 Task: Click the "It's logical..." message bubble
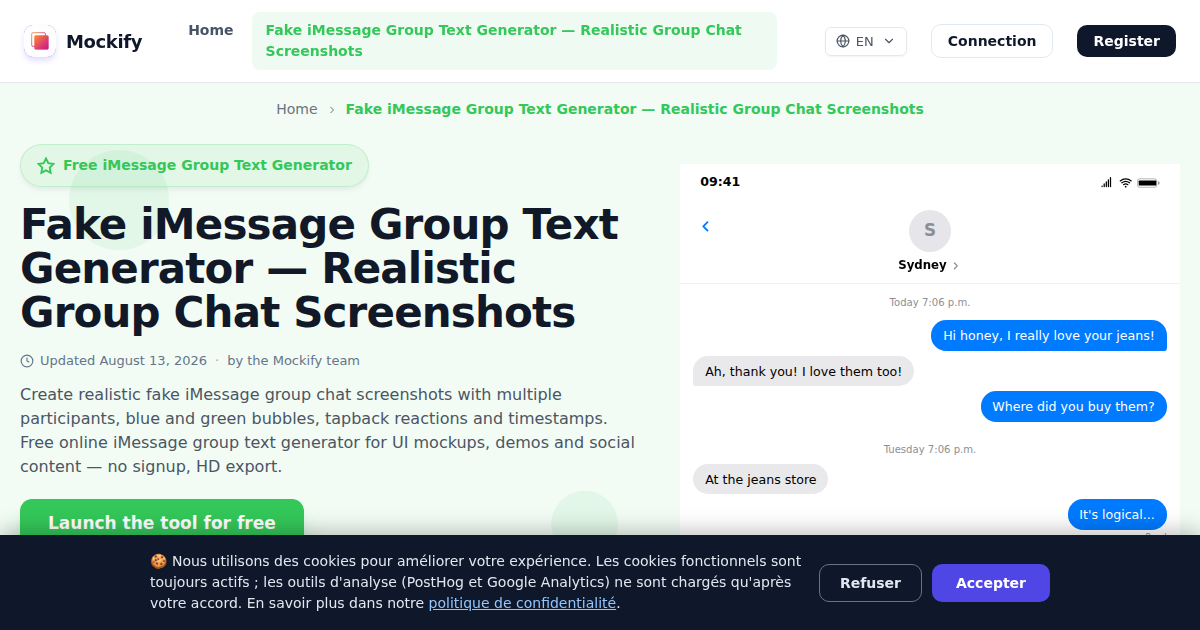pos(1117,515)
